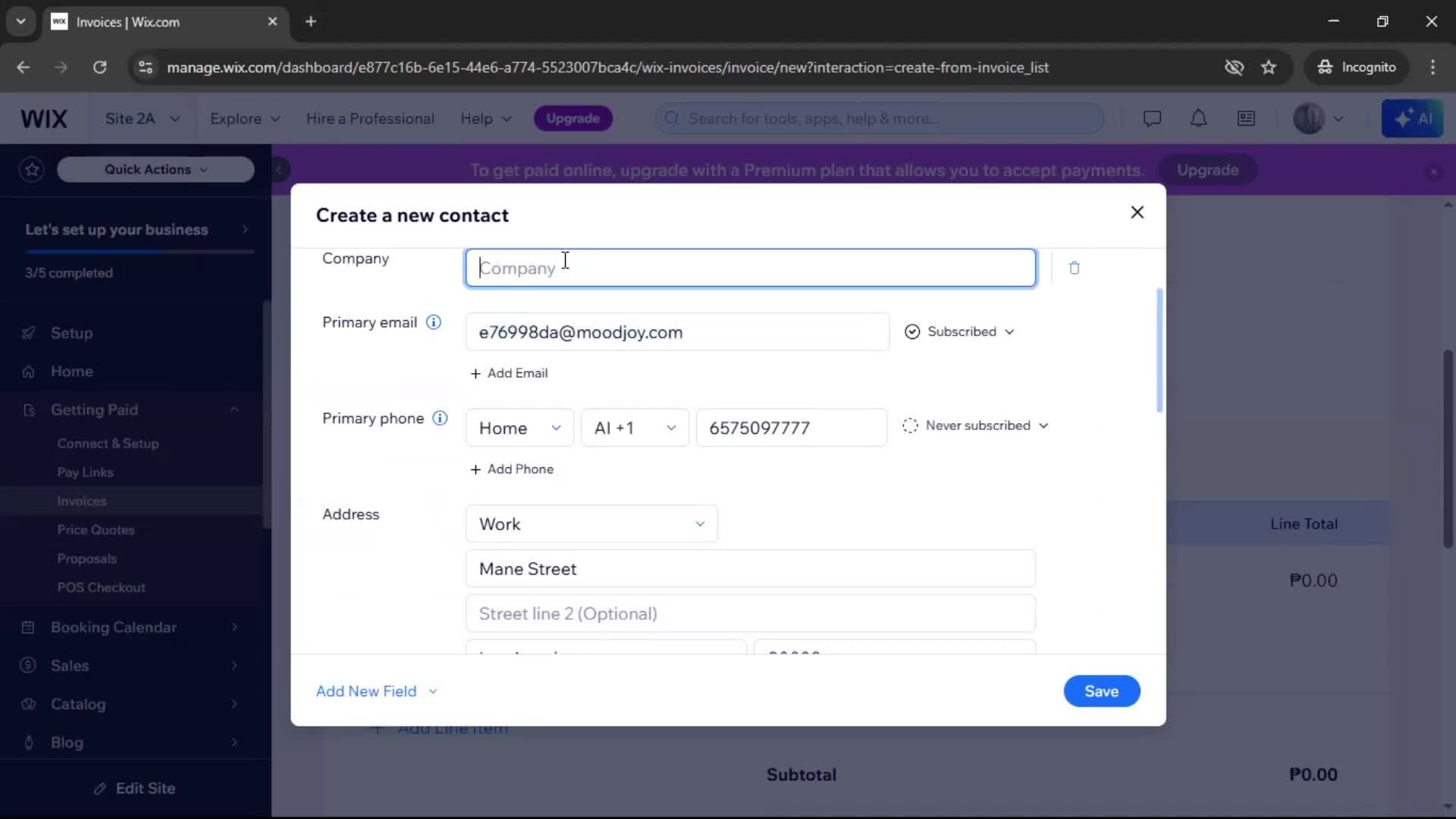The width and height of the screenshot is (1456, 819).
Task: Click Street line 2 optional field
Action: (x=750, y=613)
